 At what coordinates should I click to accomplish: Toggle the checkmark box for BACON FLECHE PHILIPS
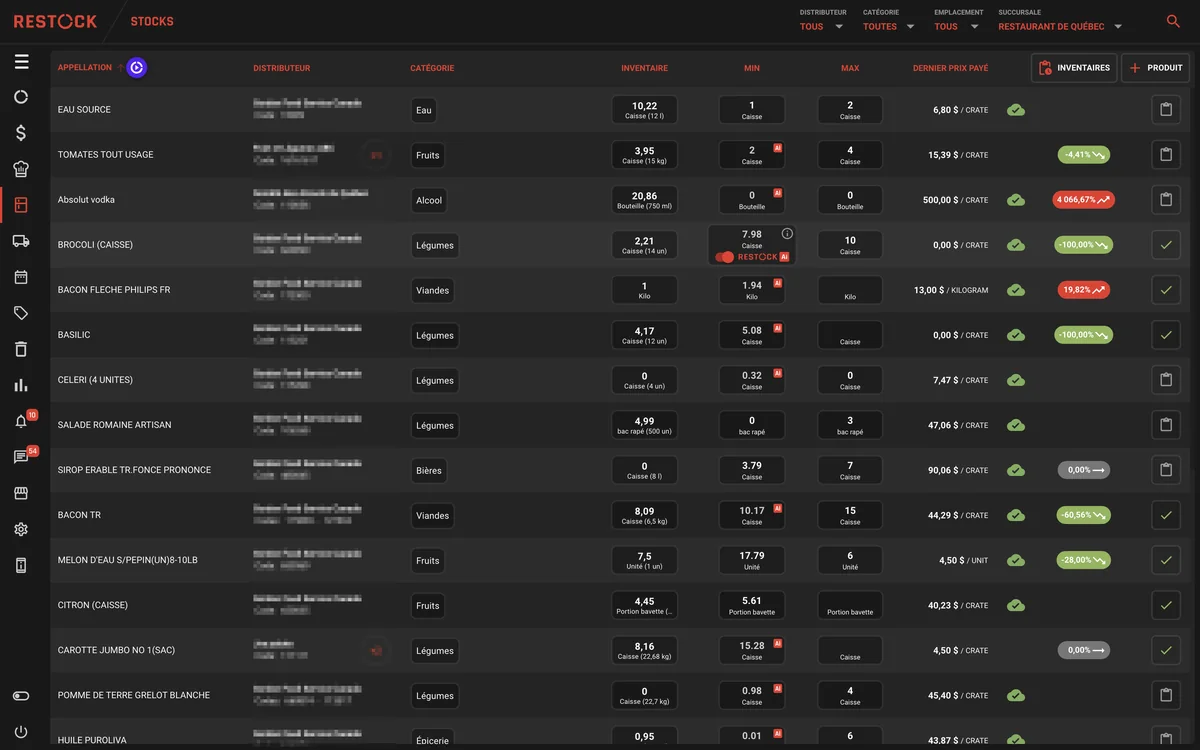click(1166, 290)
